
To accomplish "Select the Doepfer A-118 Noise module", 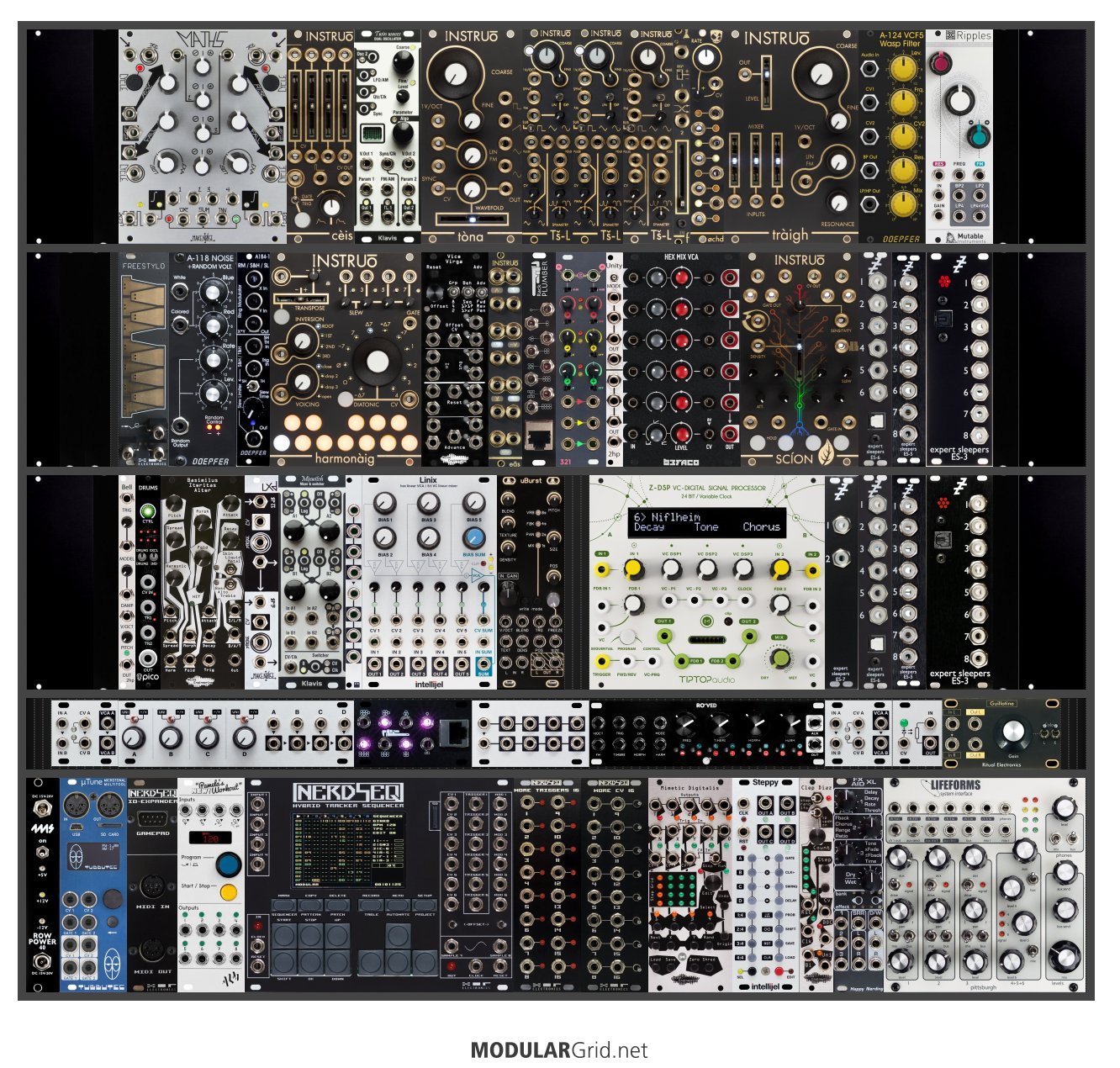I will point(203,359).
